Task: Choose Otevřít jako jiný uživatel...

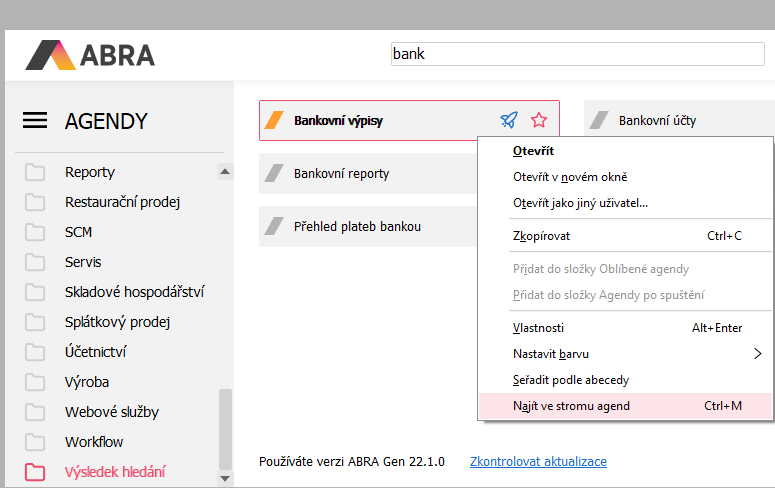Action: (x=625, y=203)
